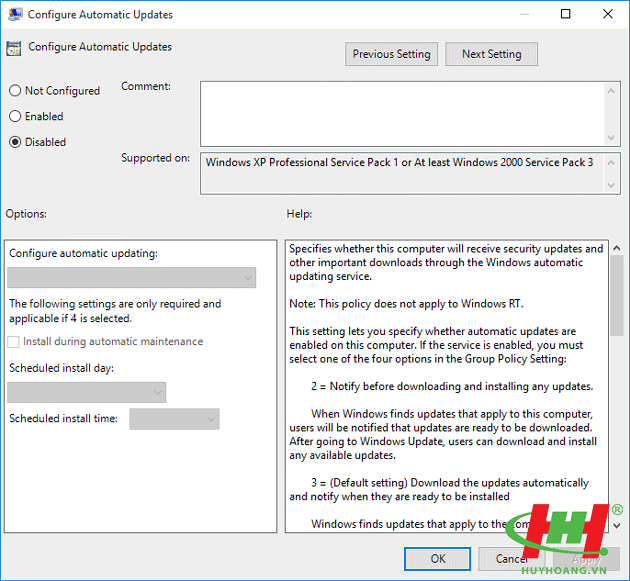Confirm with the OK button
This screenshot has width=630, height=581.
[438, 558]
